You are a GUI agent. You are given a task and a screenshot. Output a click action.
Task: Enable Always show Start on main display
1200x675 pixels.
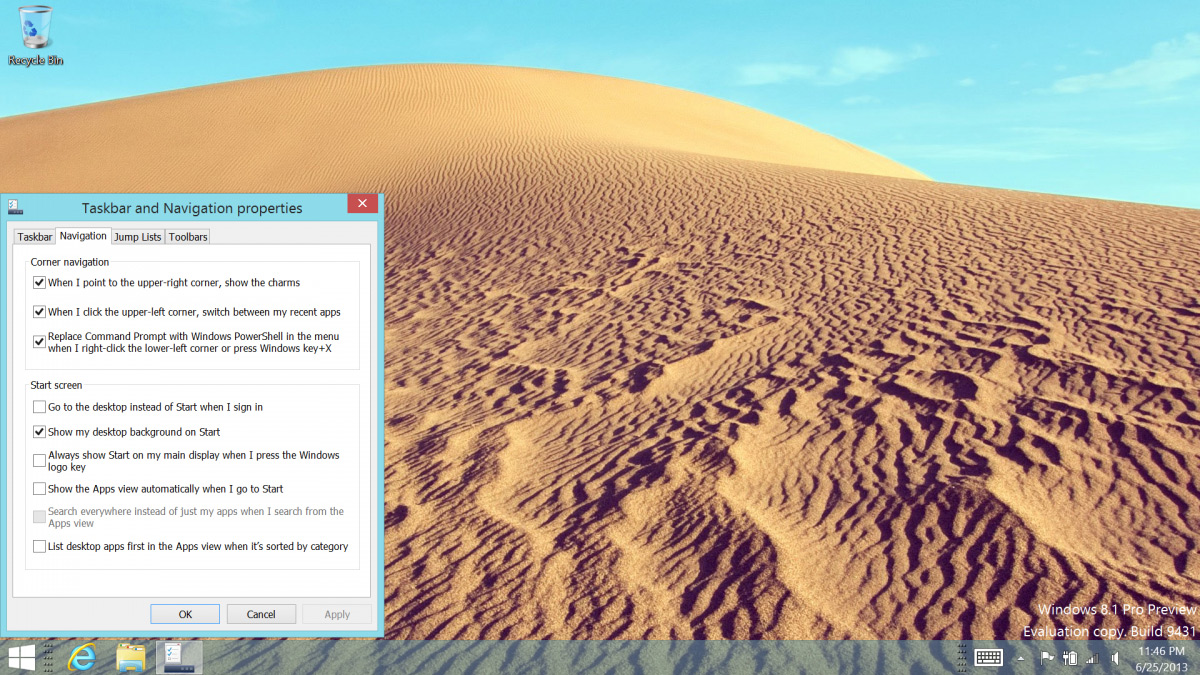39,461
